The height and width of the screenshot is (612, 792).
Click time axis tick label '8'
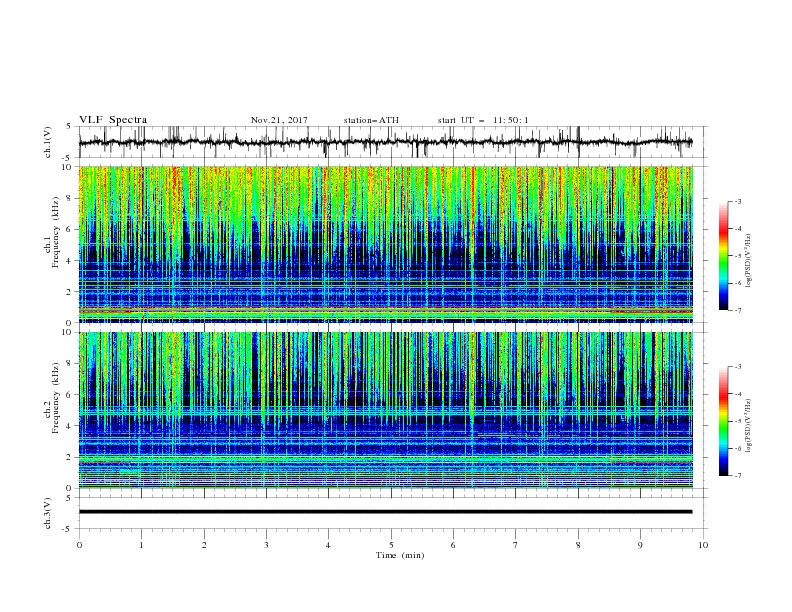click(578, 545)
